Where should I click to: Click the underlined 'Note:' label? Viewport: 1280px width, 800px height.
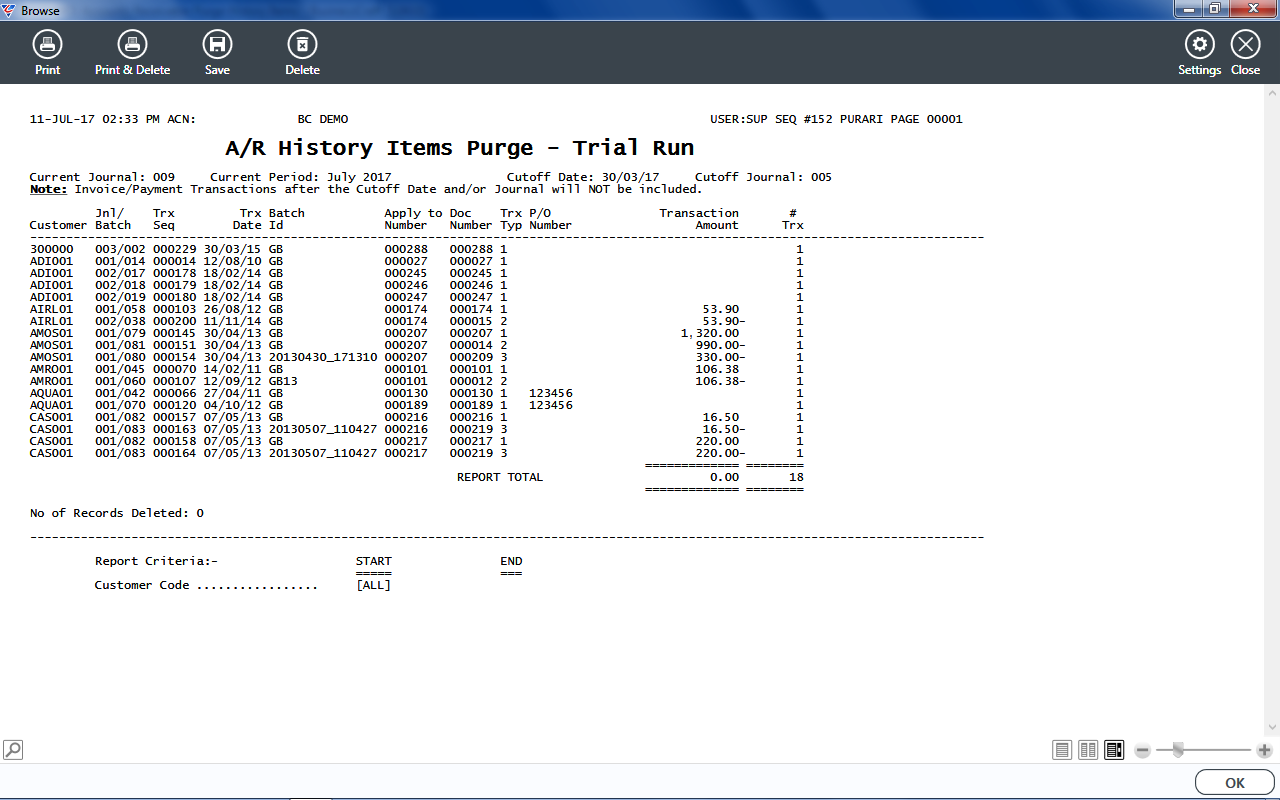coord(48,189)
